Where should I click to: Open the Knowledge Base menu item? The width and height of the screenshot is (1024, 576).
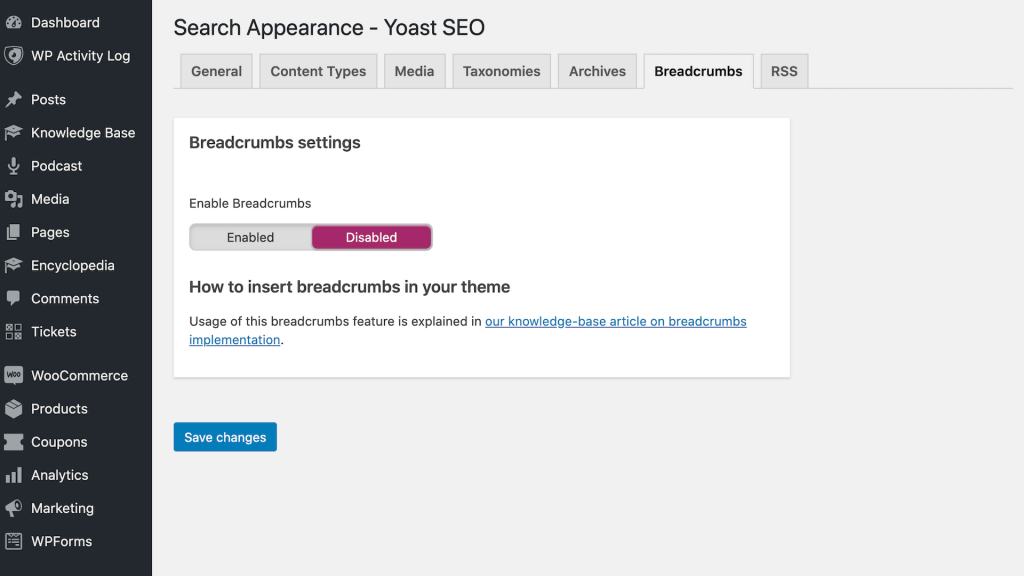click(83, 132)
